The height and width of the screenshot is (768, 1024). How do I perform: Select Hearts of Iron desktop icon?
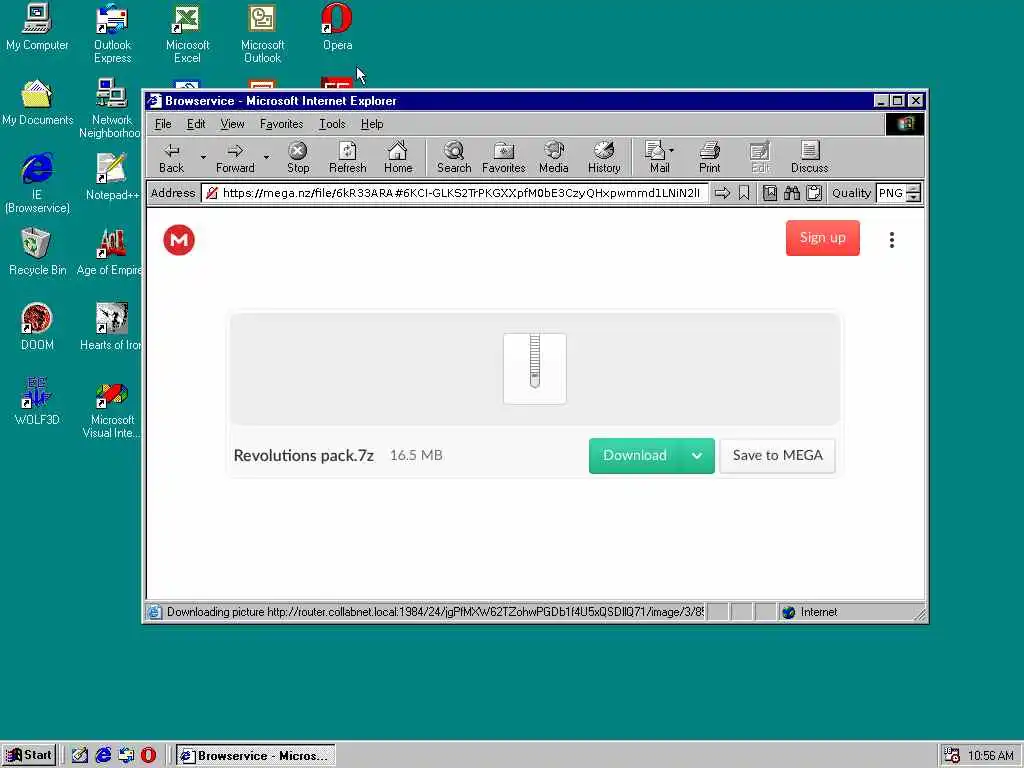click(x=111, y=327)
